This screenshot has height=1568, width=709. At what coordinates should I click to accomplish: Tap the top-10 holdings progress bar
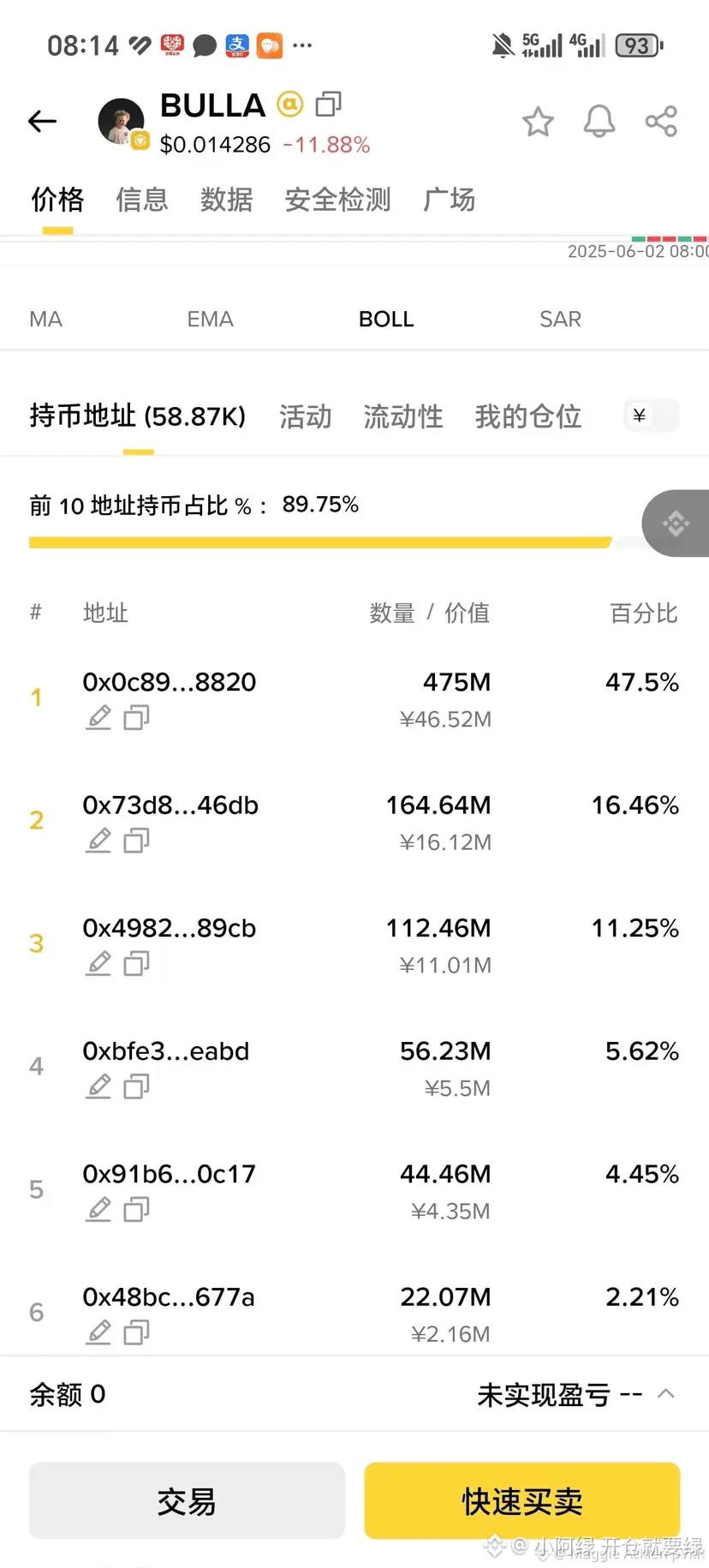[x=320, y=542]
